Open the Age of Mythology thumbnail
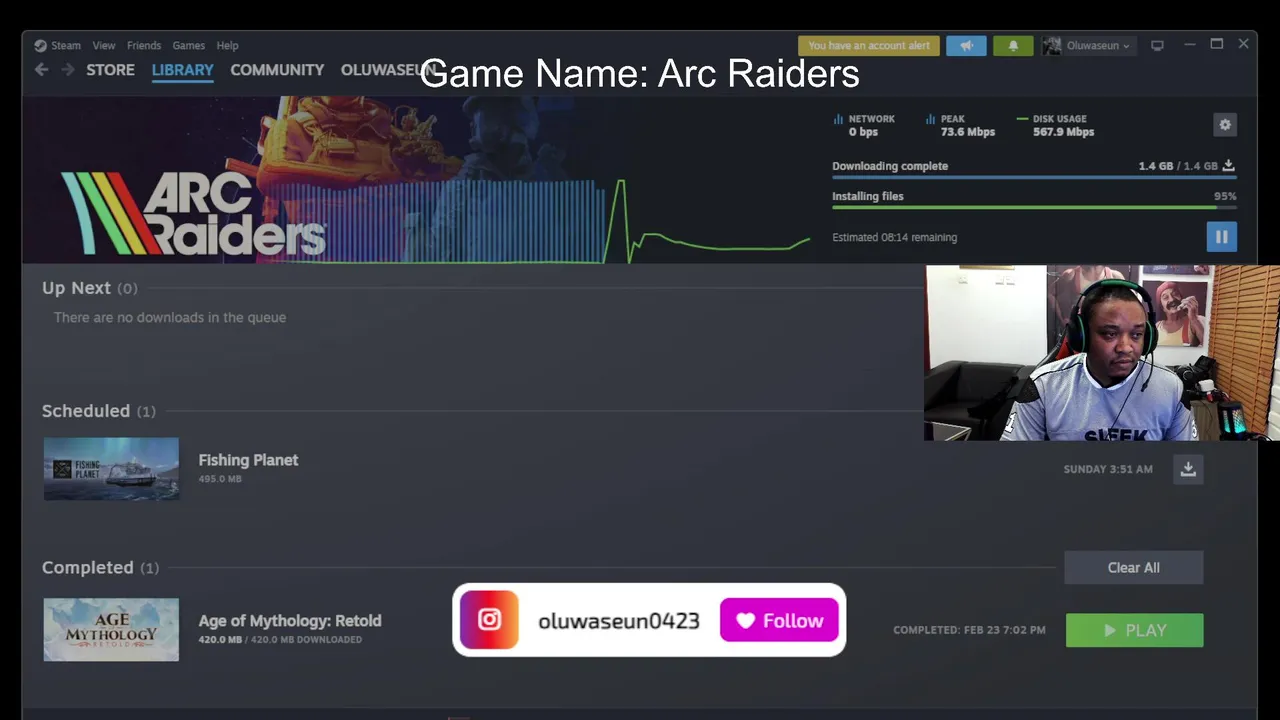Viewport: 1280px width, 720px height. [x=111, y=629]
